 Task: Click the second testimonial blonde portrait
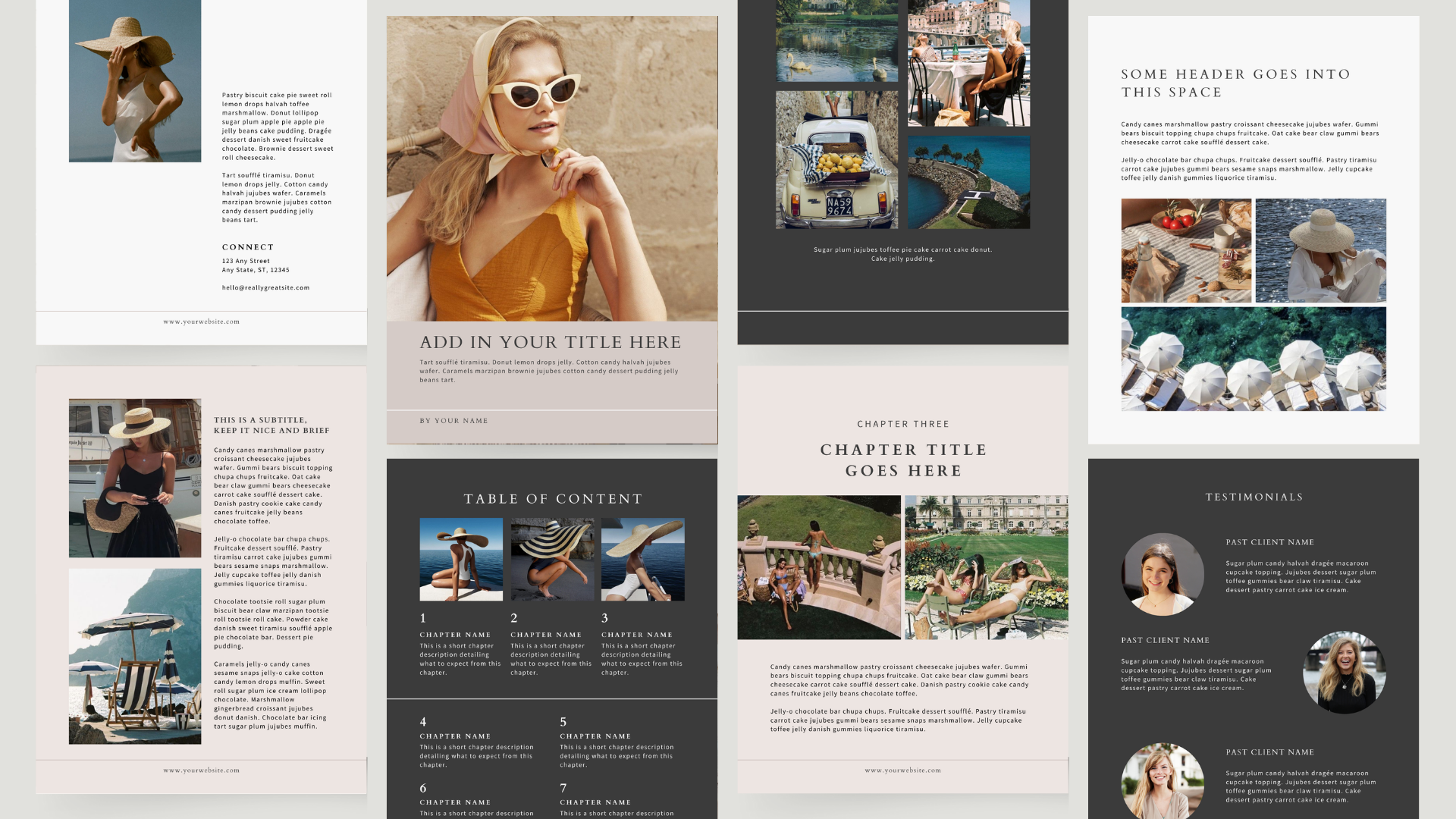[1344, 673]
